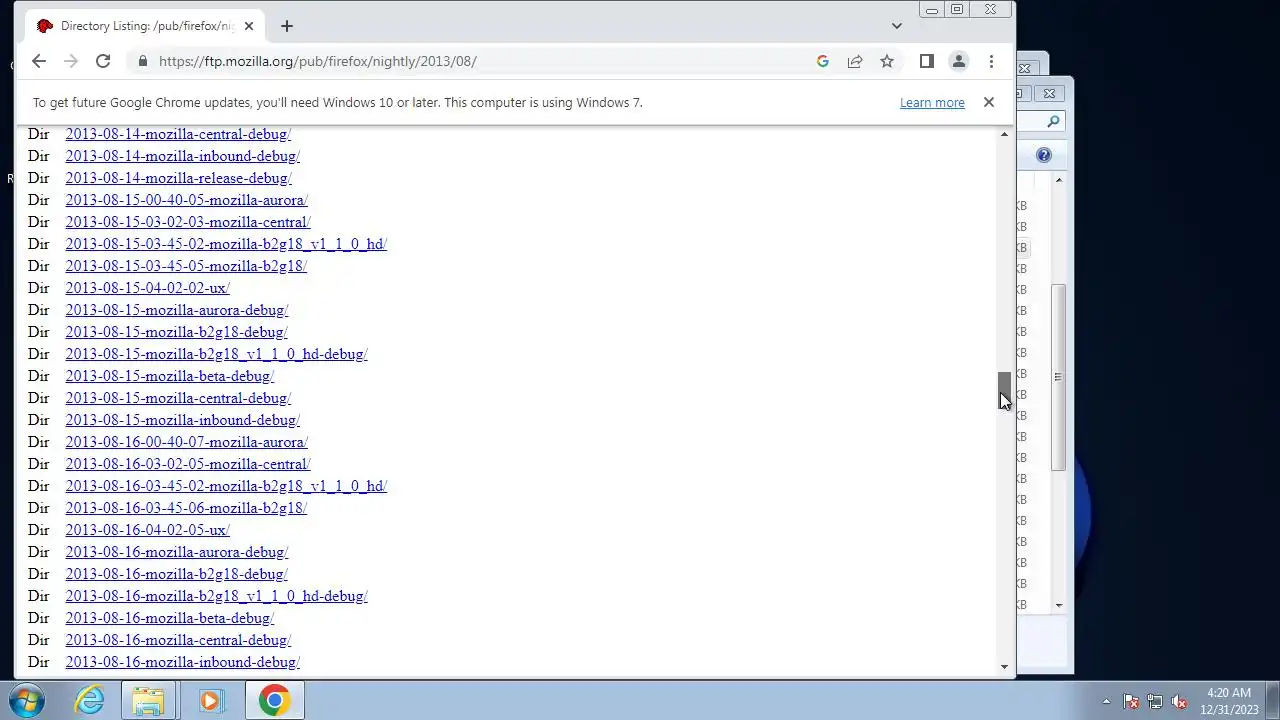Open the Learn more link
1280x720 pixels.
coord(932,102)
